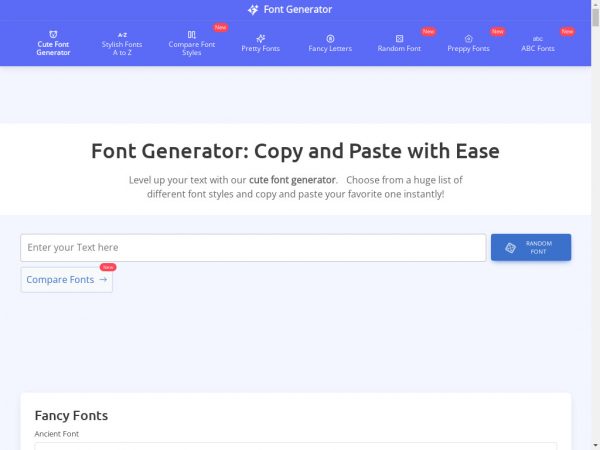Image resolution: width=600 pixels, height=450 pixels.
Task: Click the Ancient Font label
Action: (57, 434)
